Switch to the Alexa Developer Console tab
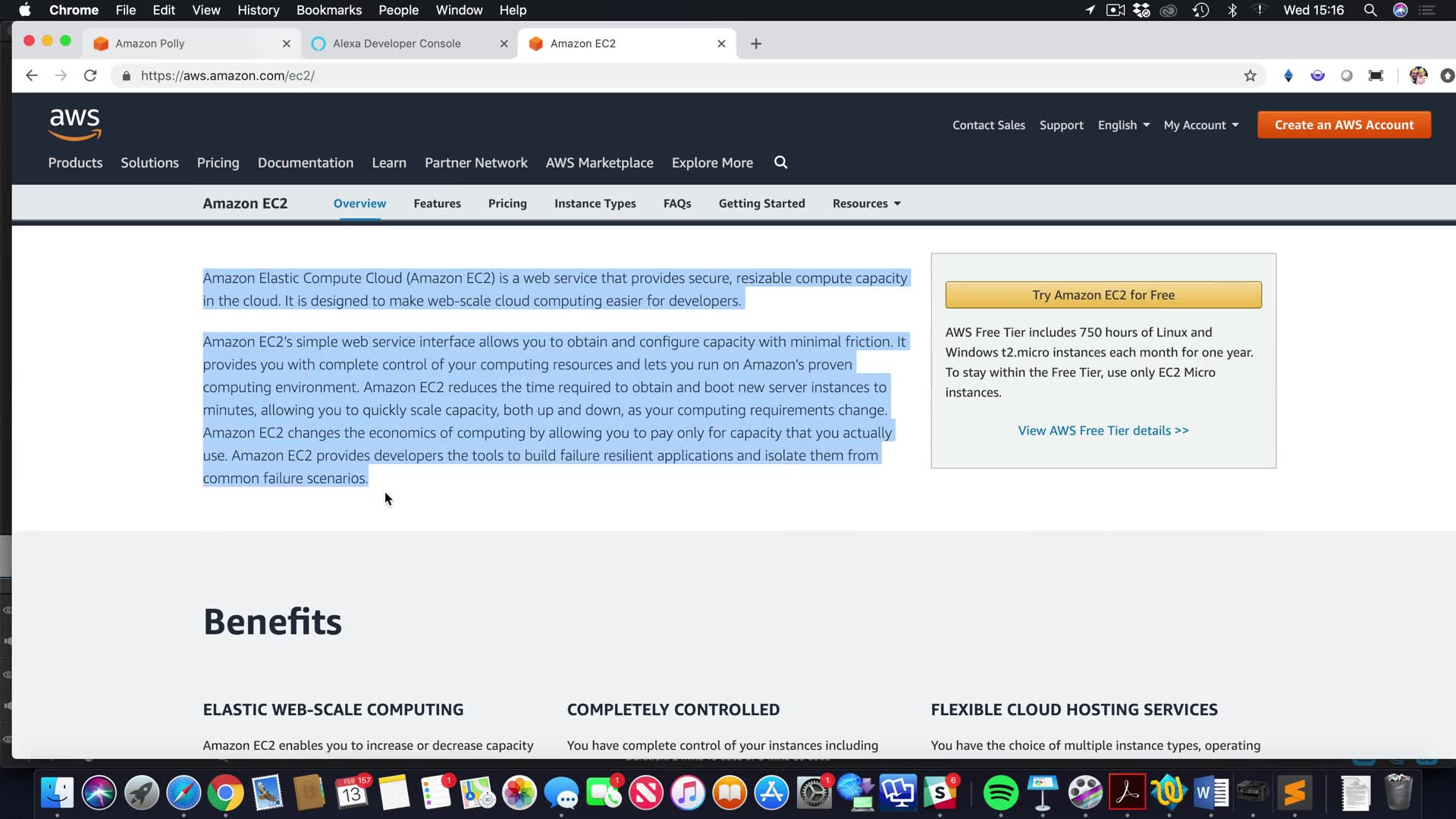1456x819 pixels. pos(397,43)
